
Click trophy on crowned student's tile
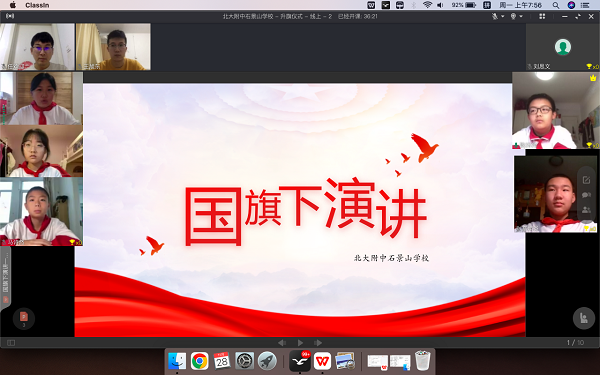point(589,145)
